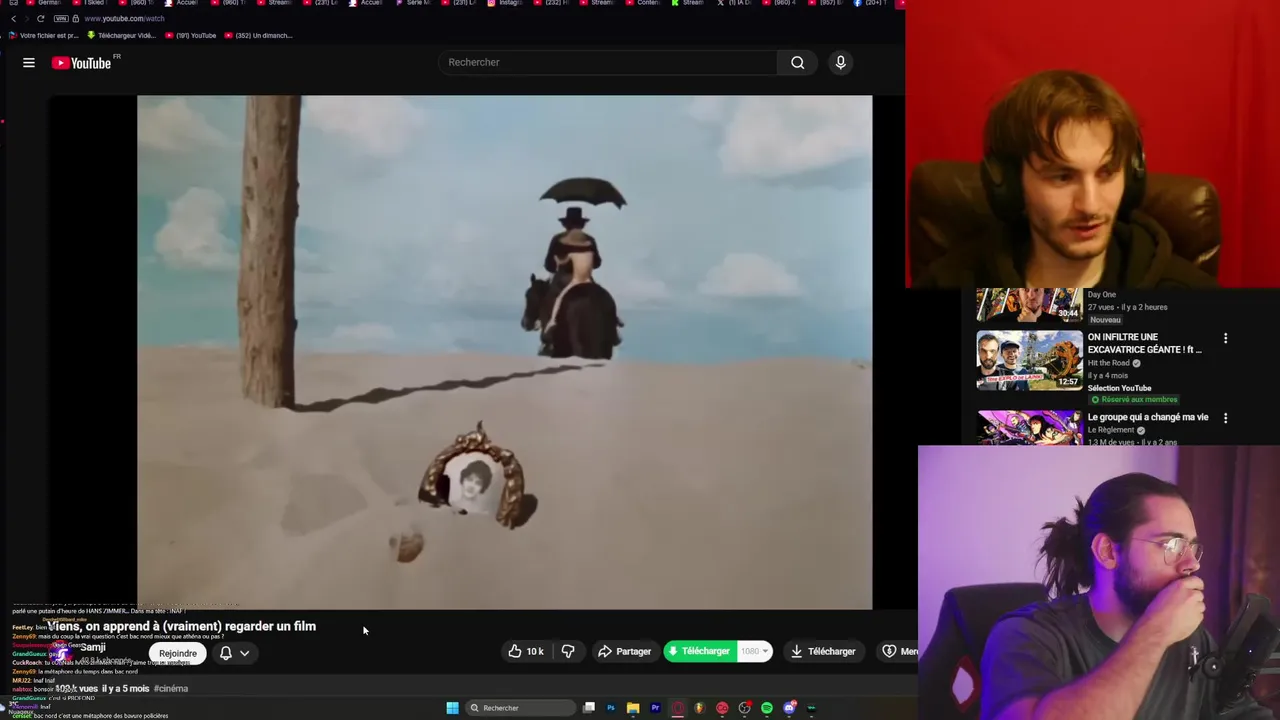Click the Le Règlement channel name
1280x720 pixels.
[x=1111, y=430]
